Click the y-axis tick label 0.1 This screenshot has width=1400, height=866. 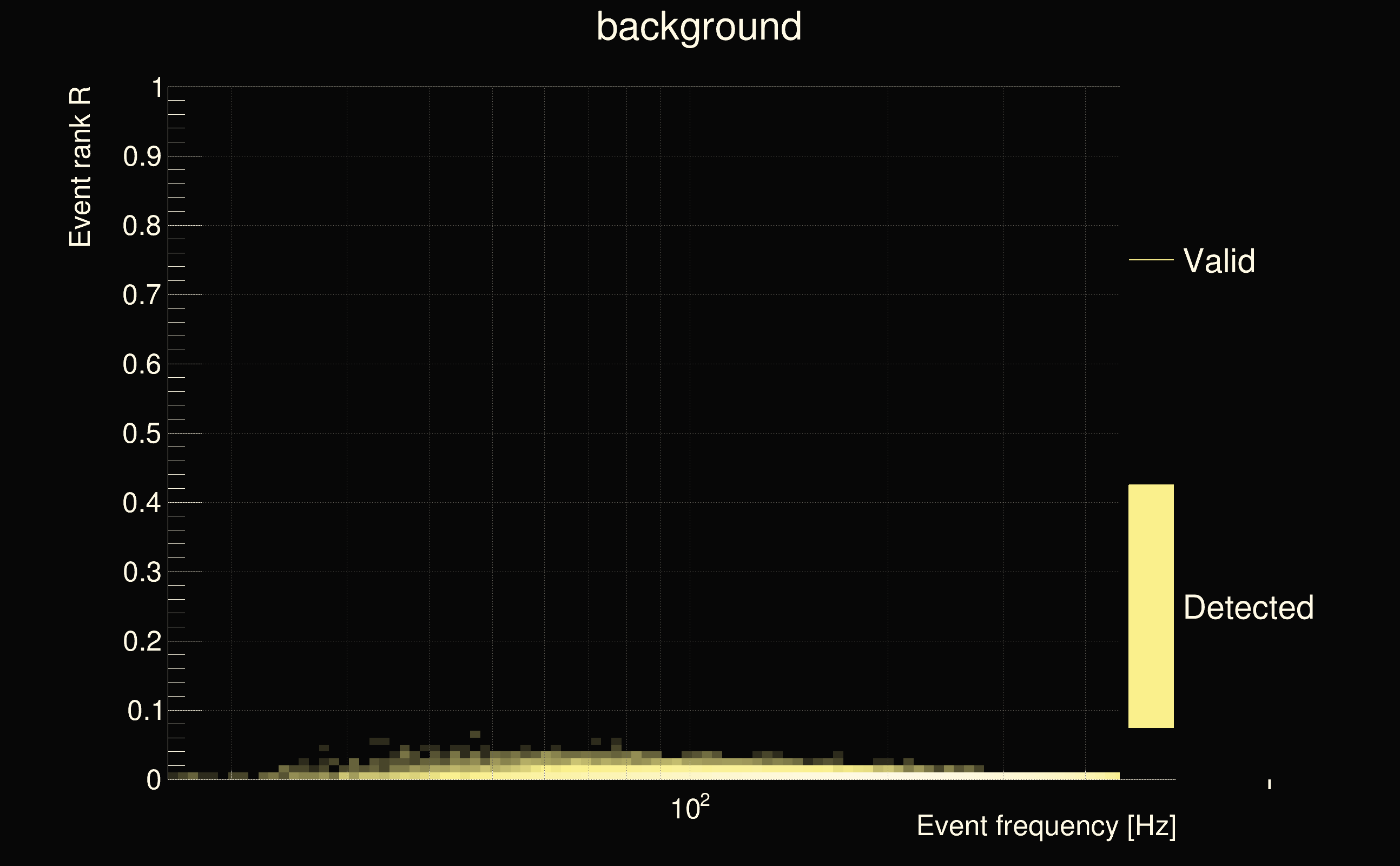click(x=144, y=711)
